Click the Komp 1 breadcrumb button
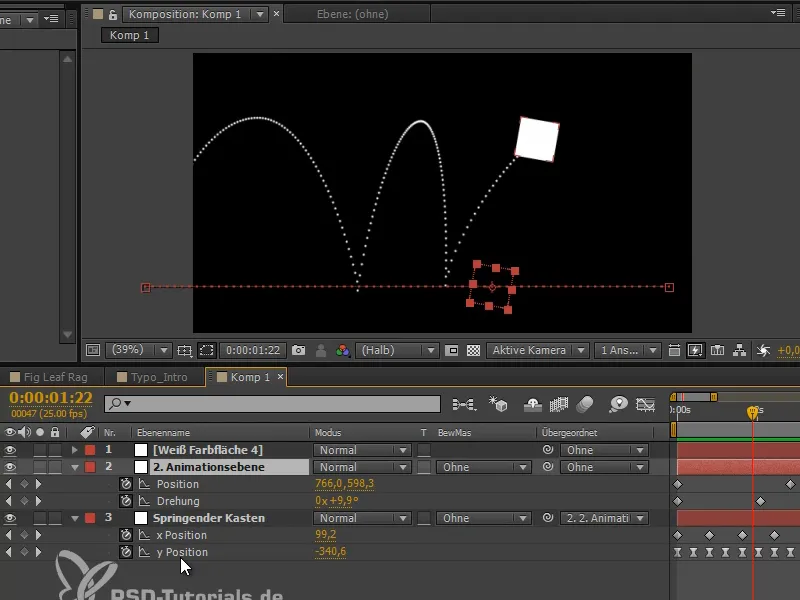Image resolution: width=800 pixels, height=600 pixels. 130,35
